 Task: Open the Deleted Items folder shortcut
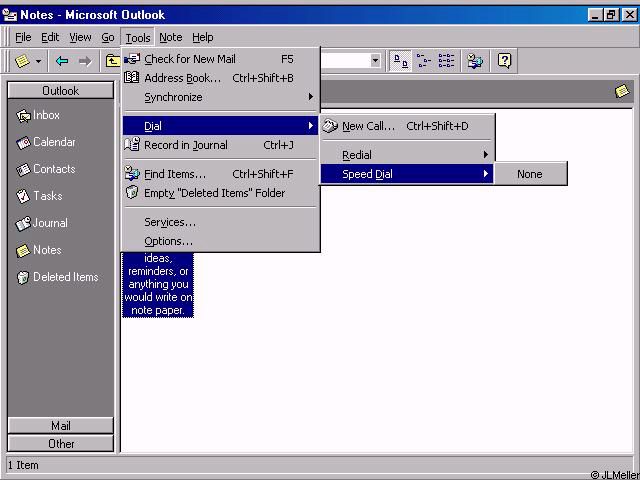pos(65,277)
